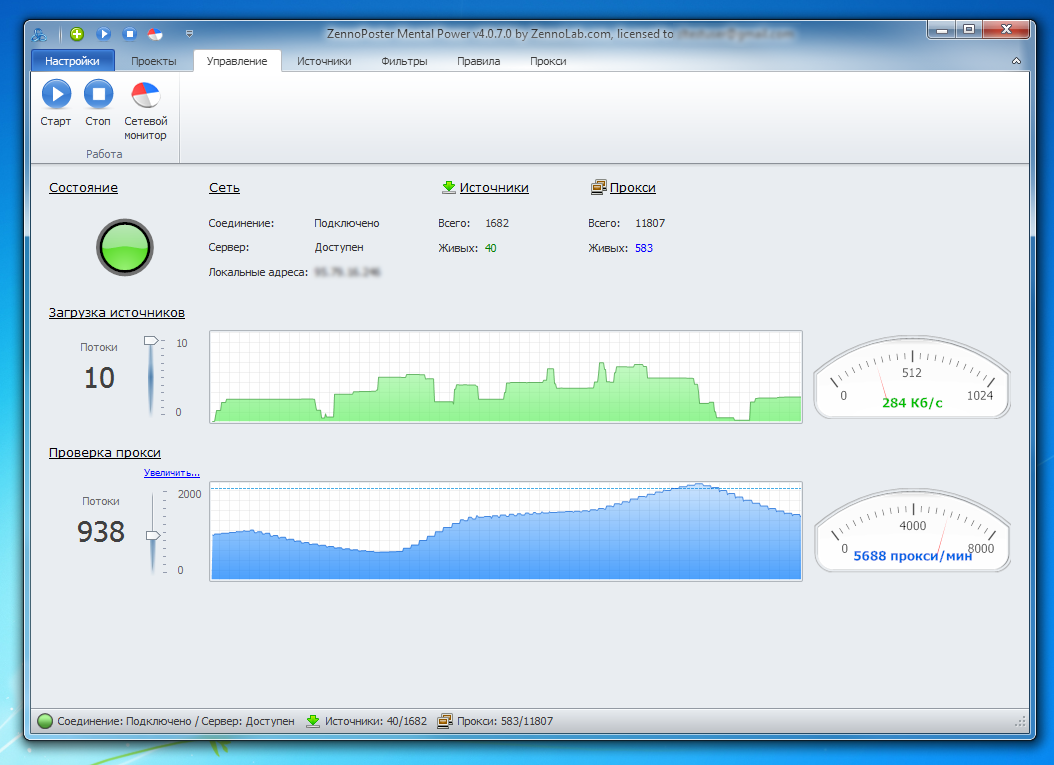
Task: Click the resize grip in the status bar corner
Action: click(x=1020, y=721)
